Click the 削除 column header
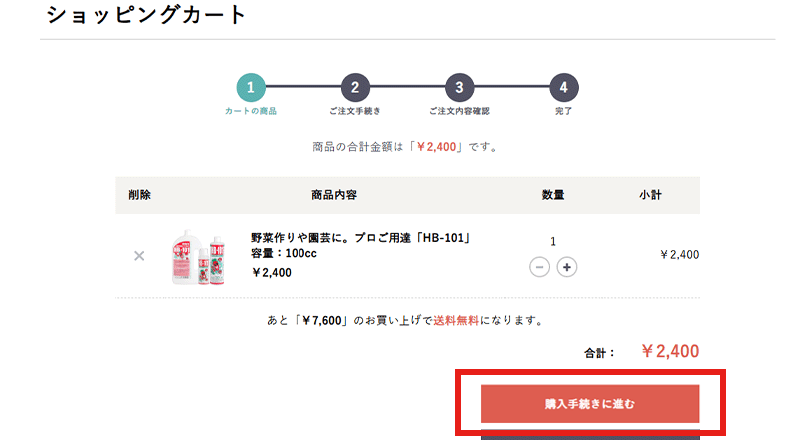The height and width of the screenshot is (440, 800). click(140, 195)
